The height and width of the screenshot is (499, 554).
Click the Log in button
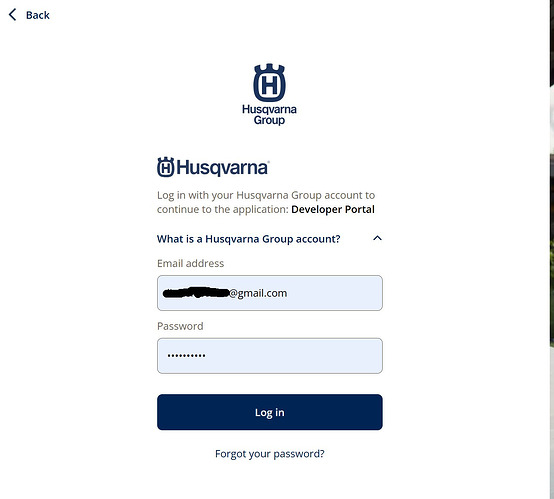[x=270, y=412]
